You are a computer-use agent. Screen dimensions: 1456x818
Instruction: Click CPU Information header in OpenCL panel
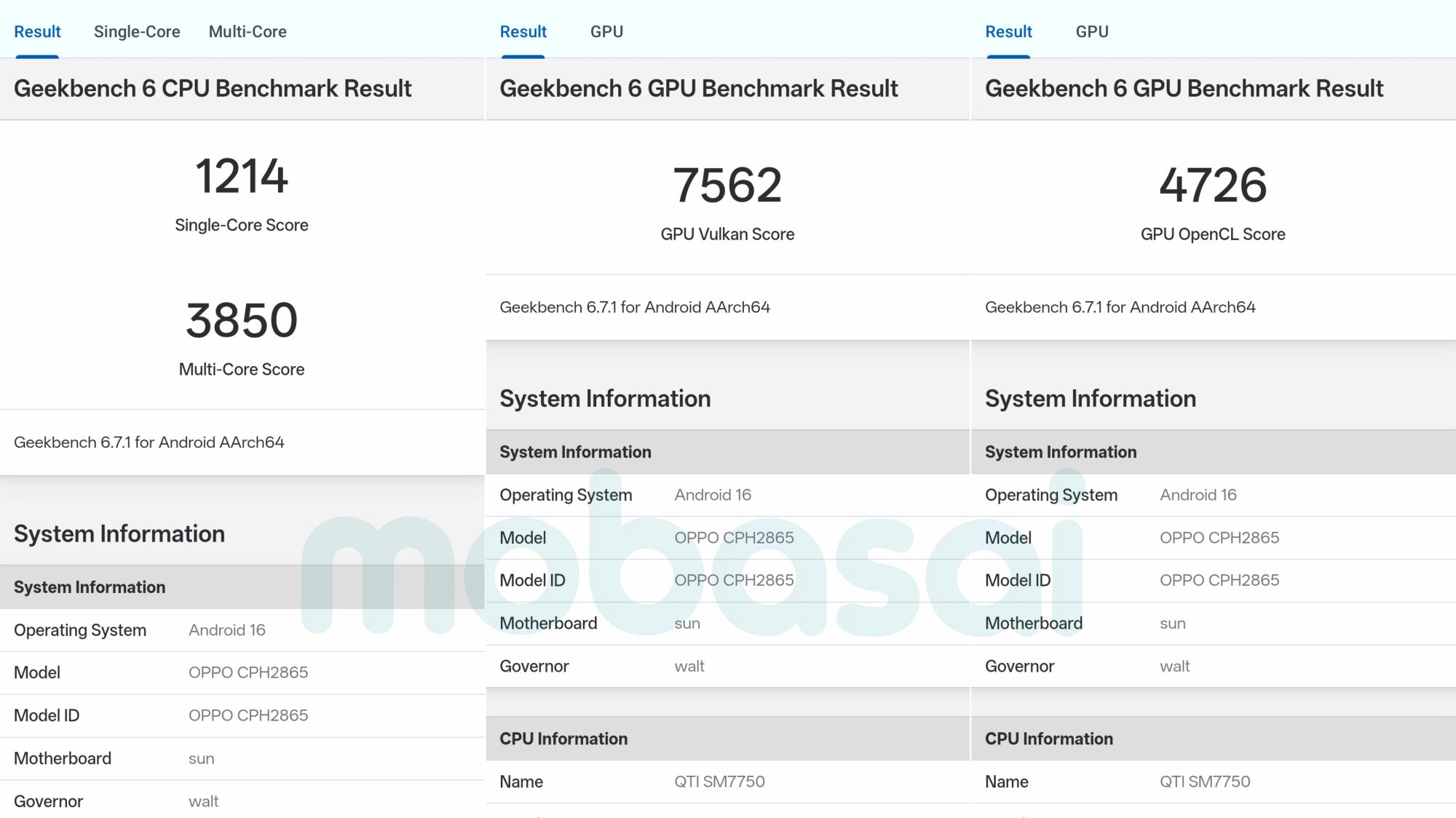click(x=1214, y=739)
